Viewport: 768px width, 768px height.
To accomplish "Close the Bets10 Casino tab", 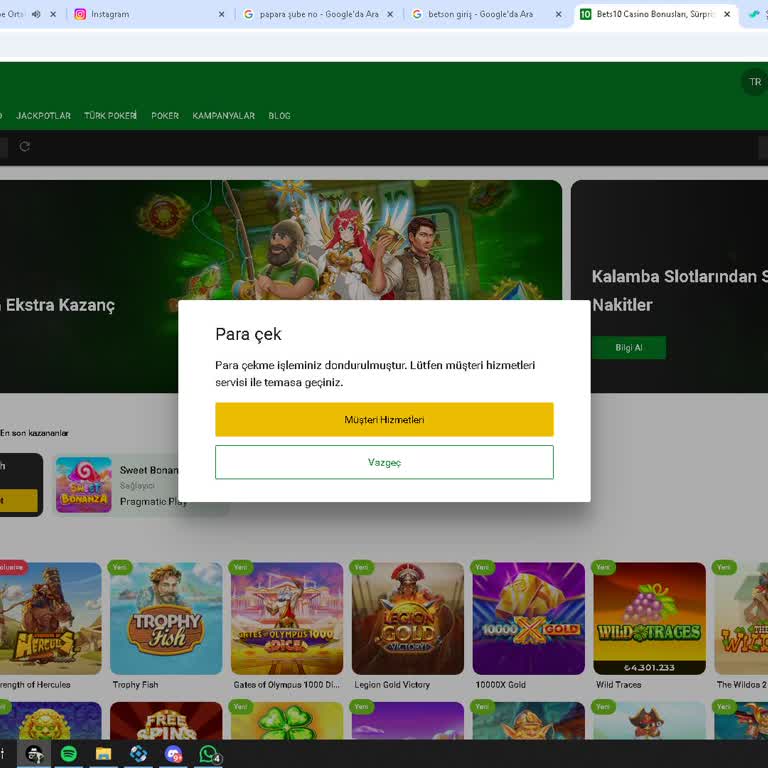I will pos(727,14).
